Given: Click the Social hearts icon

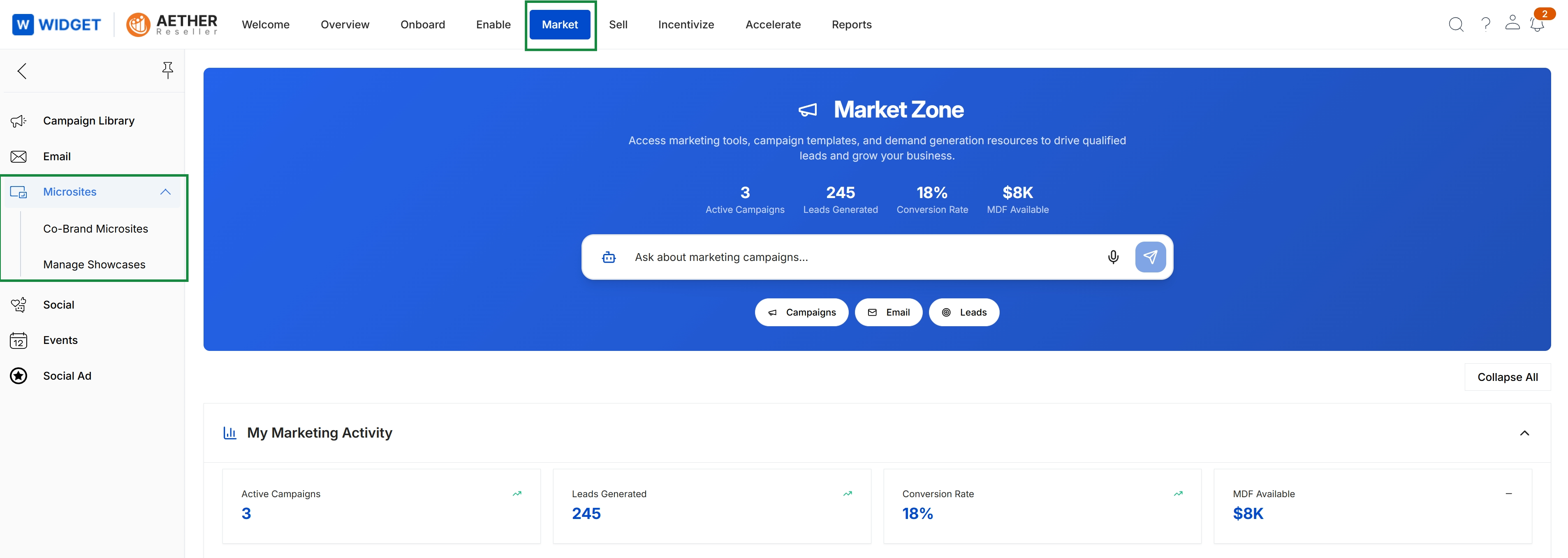Looking at the screenshot, I should pyautogui.click(x=18, y=305).
